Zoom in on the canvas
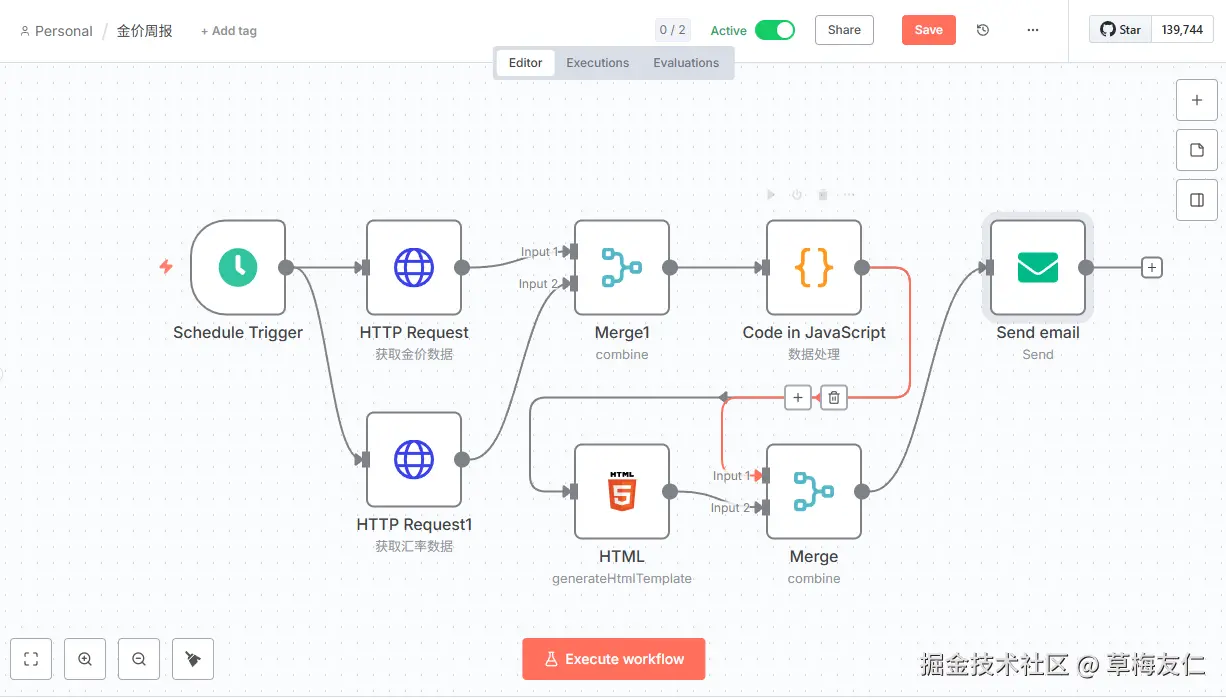Image resolution: width=1226 pixels, height=699 pixels. click(x=85, y=659)
